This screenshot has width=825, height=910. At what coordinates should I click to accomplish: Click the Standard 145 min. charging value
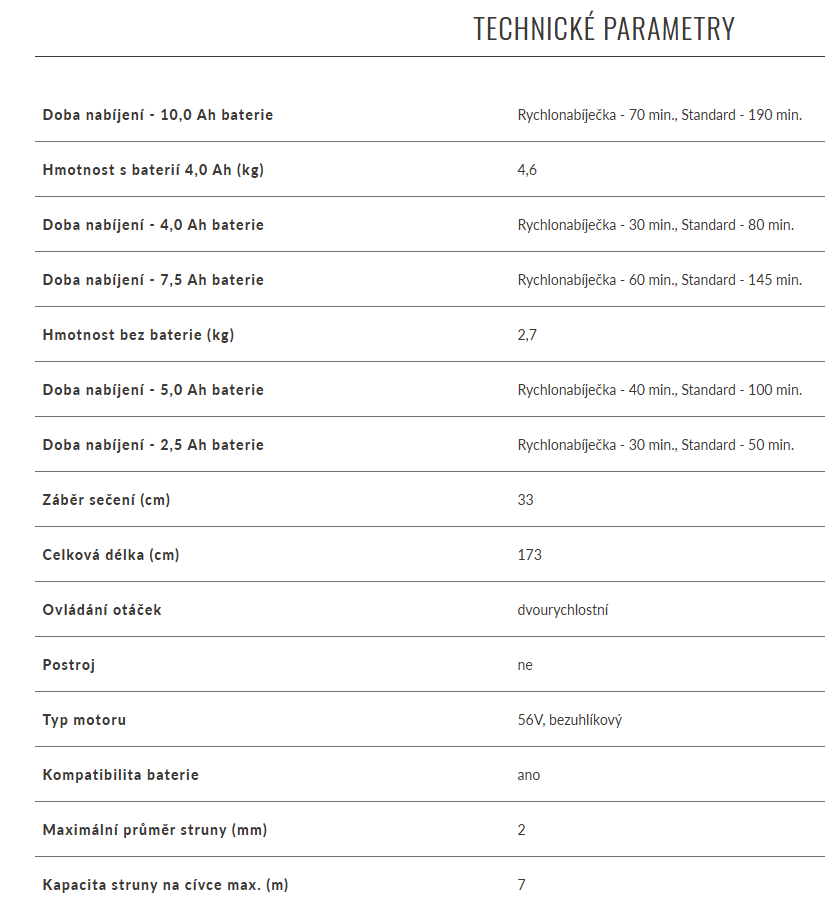pos(660,280)
